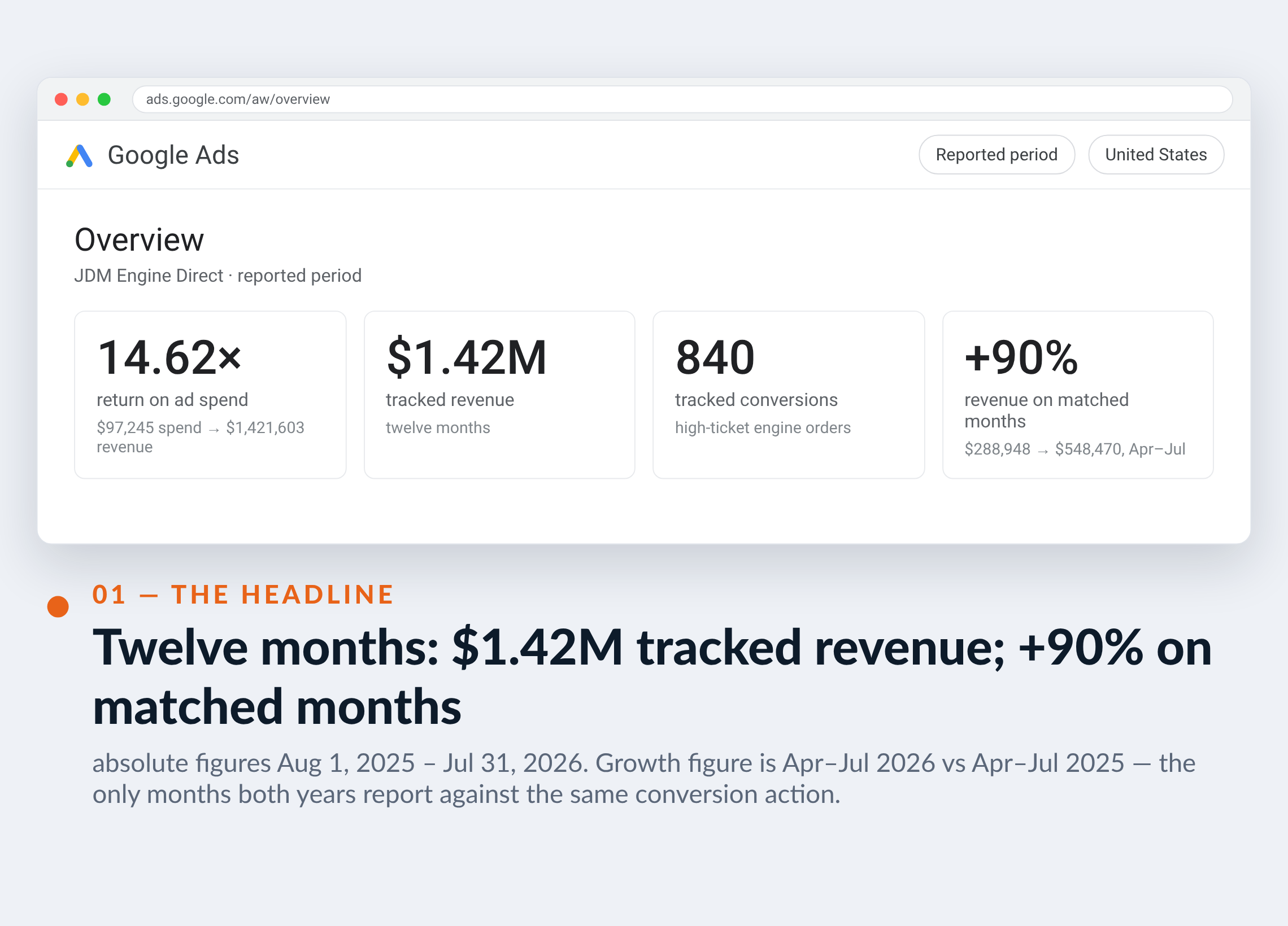This screenshot has width=1288, height=926.
Task: Click the $97,245 spend to revenue detail
Action: [201, 437]
